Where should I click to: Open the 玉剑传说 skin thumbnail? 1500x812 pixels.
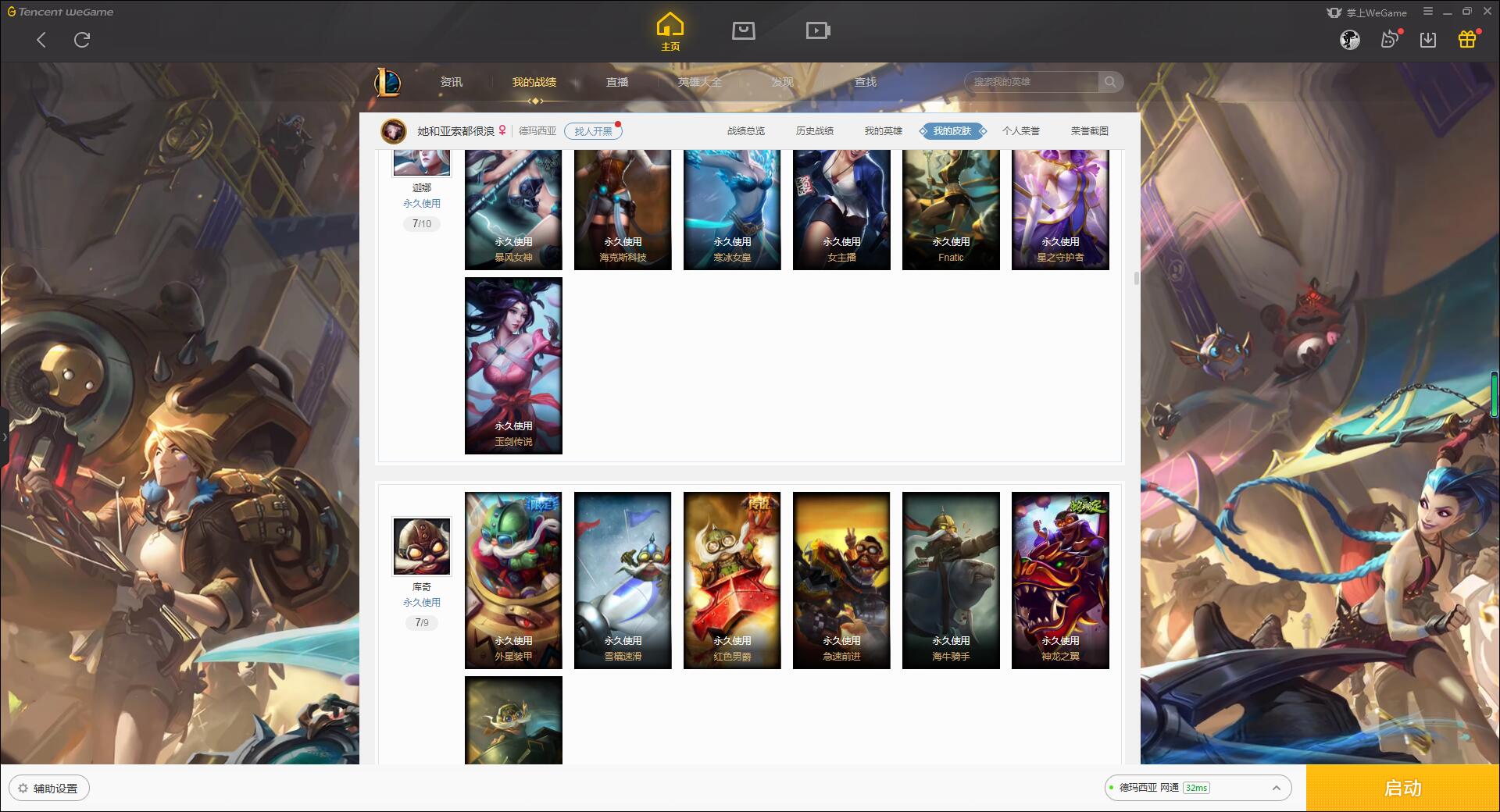click(x=513, y=365)
